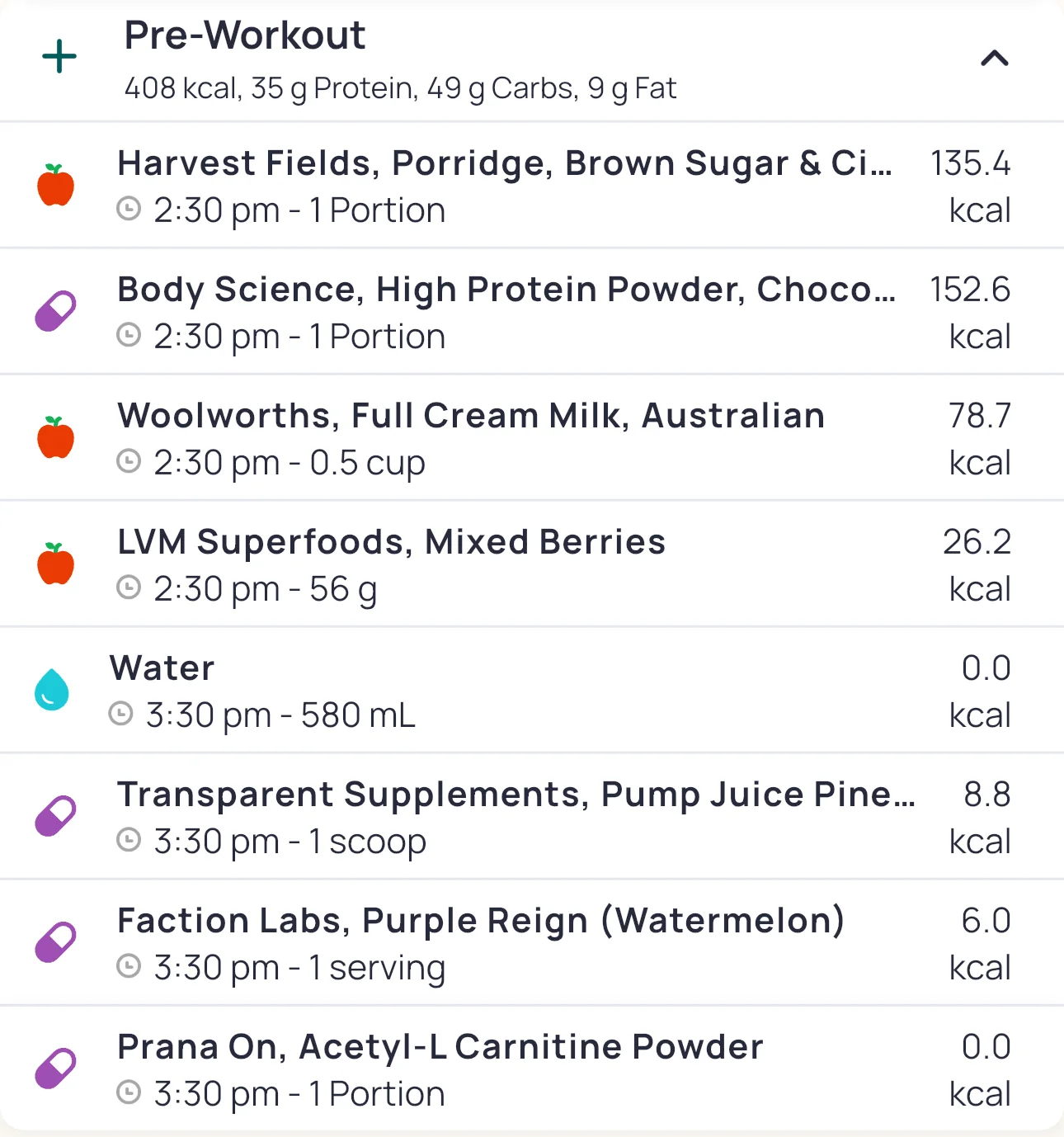Image resolution: width=1064 pixels, height=1137 pixels.
Task: Collapse the Pre-Workout section chevron
Action: pos(994,59)
